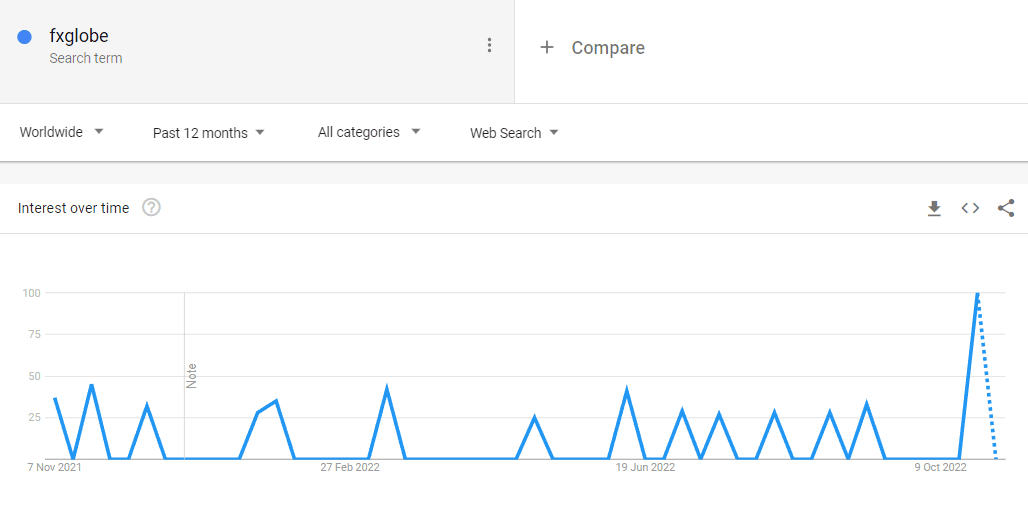Click the plus icon beside Compare
The height and width of the screenshot is (508, 1028).
pos(547,47)
